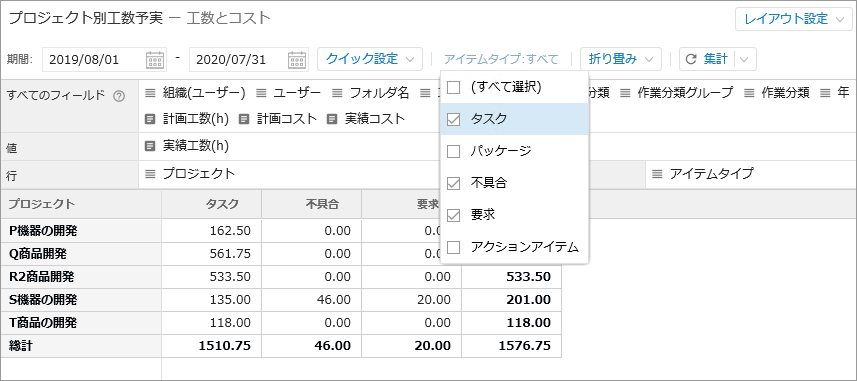Expand the クイック設定 dropdown
The image size is (857, 381).
pos(370,60)
